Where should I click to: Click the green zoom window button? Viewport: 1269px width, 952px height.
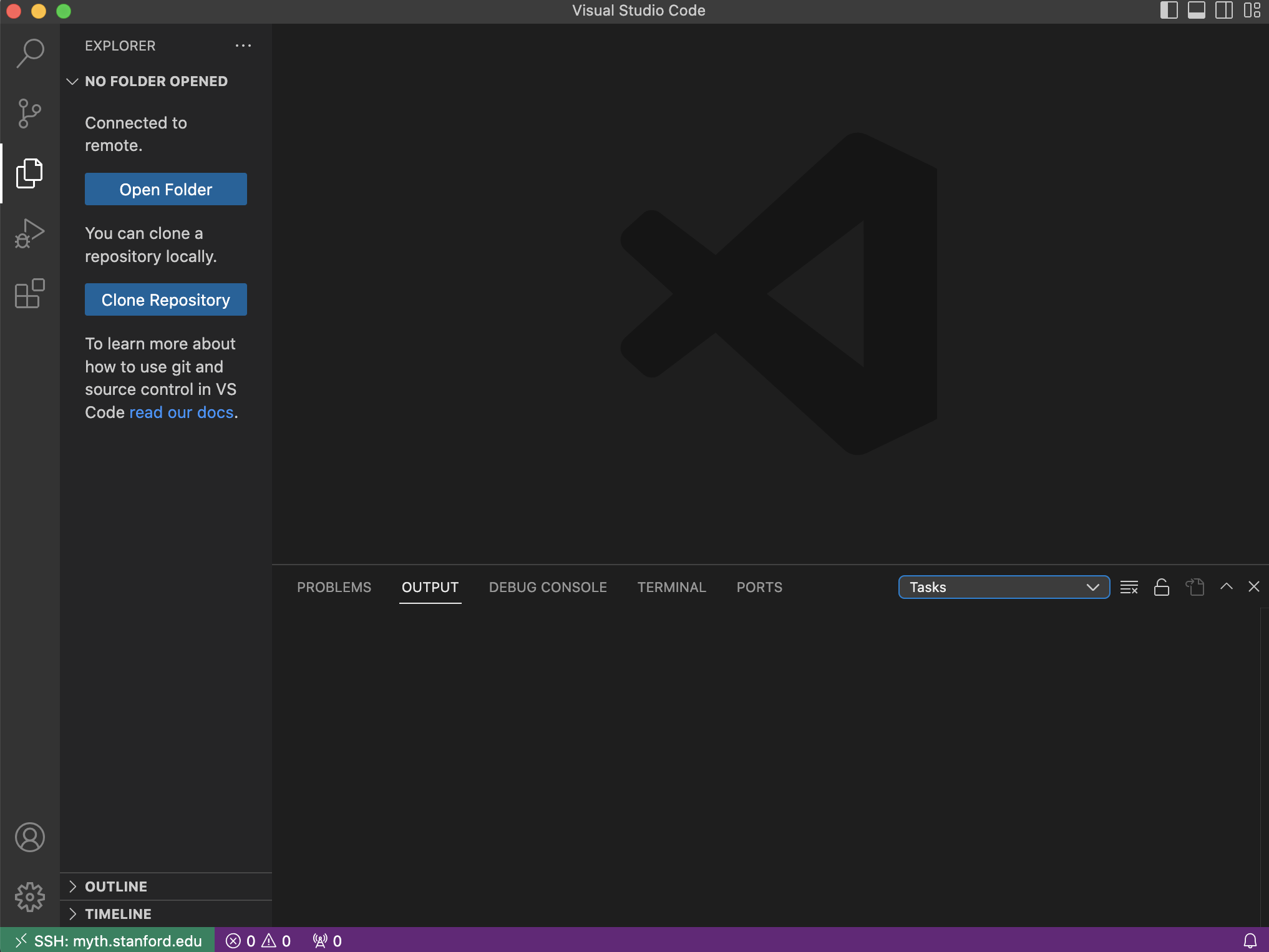click(64, 11)
